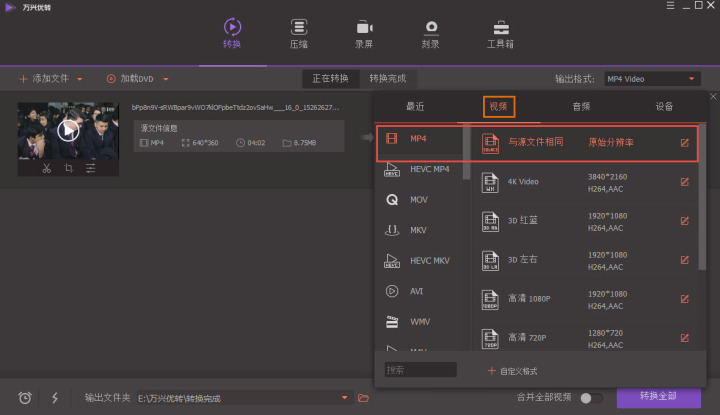The image size is (720, 415).
Task: Edit the 高清 720P preset
Action: tap(685, 338)
